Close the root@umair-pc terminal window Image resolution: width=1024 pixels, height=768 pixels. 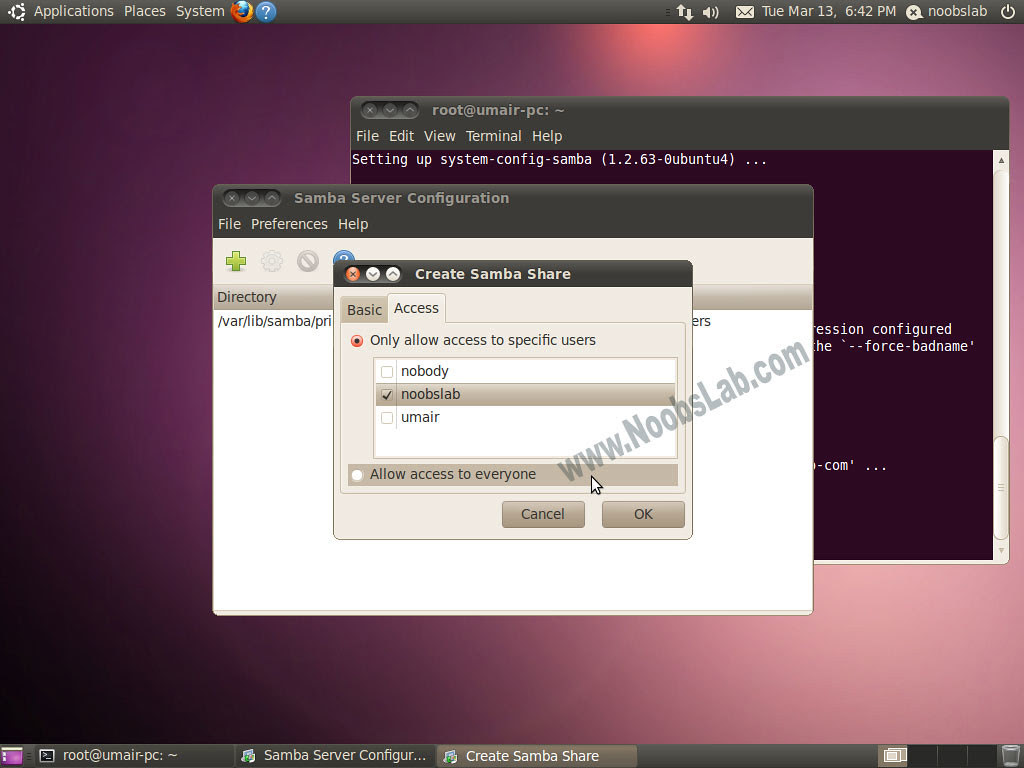click(370, 110)
